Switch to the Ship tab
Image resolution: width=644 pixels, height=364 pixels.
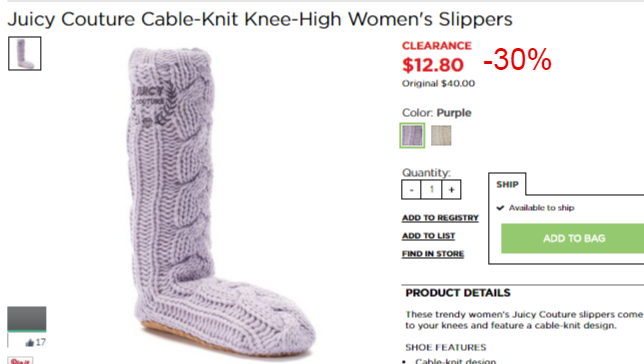(x=507, y=184)
